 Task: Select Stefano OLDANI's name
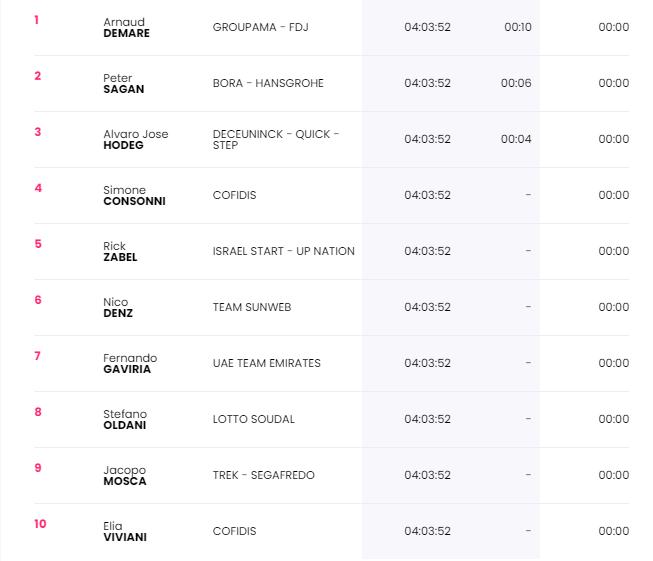pyautogui.click(x=125, y=419)
